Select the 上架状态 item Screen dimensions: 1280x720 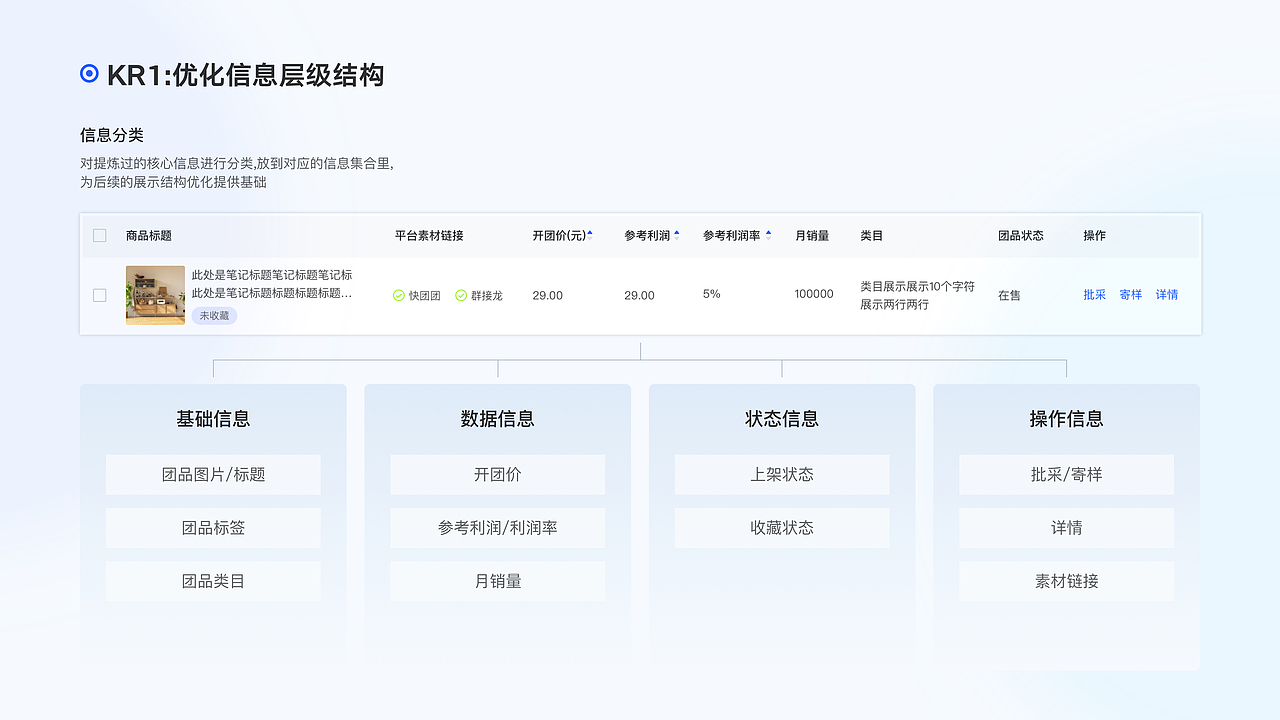pyautogui.click(x=782, y=475)
